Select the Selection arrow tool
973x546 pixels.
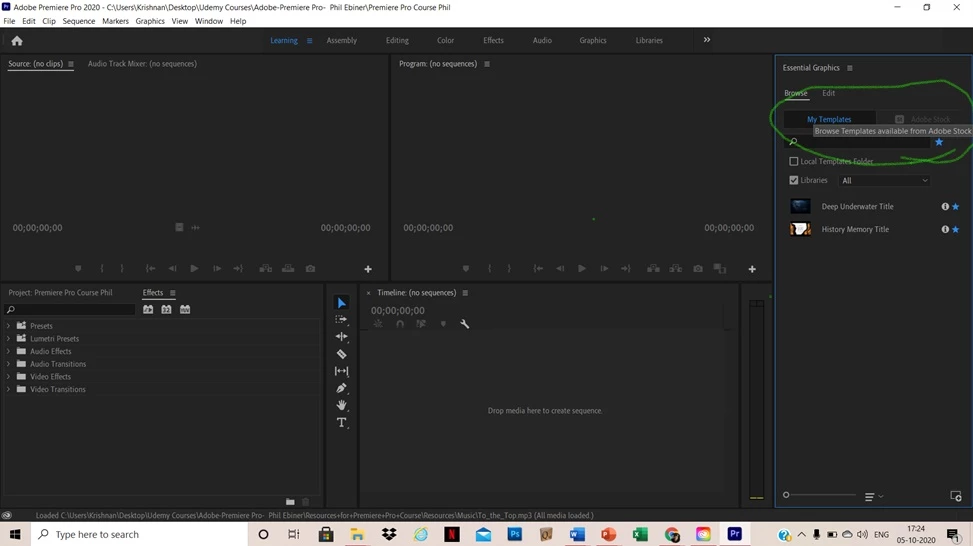pyautogui.click(x=341, y=303)
